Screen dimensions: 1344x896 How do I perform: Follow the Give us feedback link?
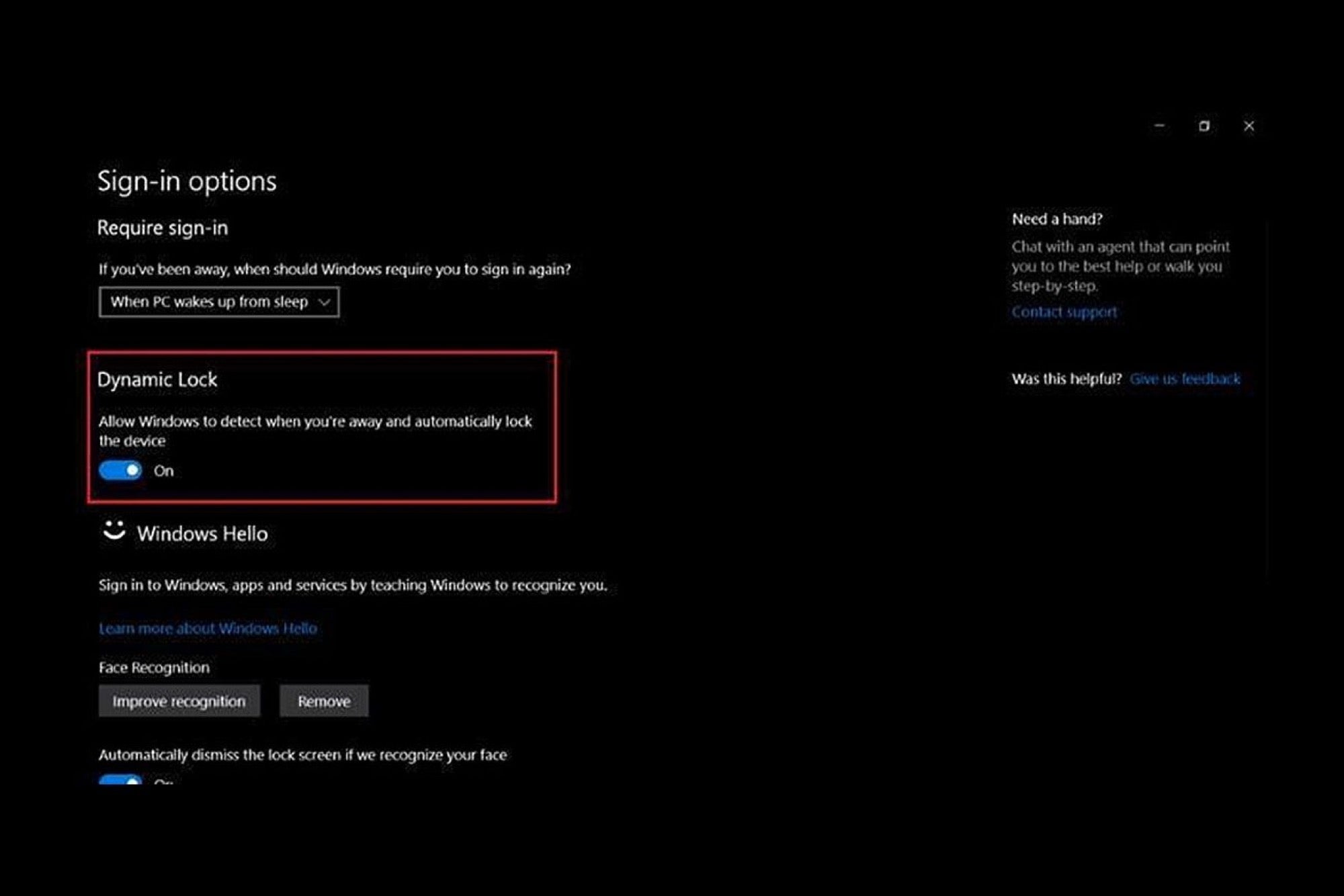pyautogui.click(x=1185, y=378)
